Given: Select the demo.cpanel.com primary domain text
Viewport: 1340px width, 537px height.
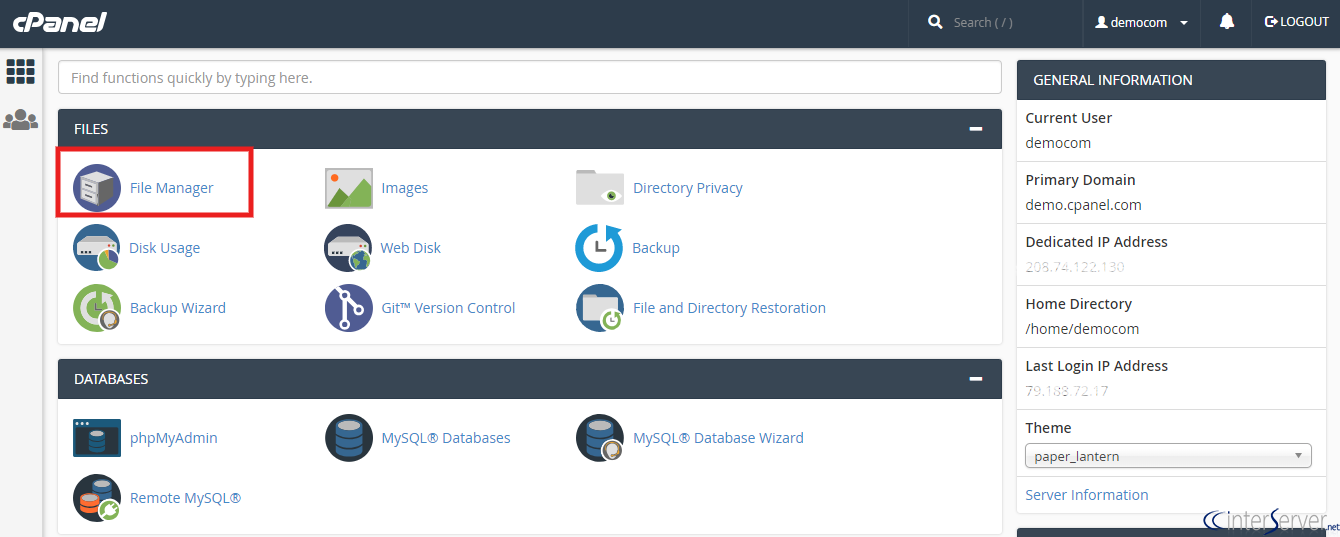Looking at the screenshot, I should coord(1083,205).
